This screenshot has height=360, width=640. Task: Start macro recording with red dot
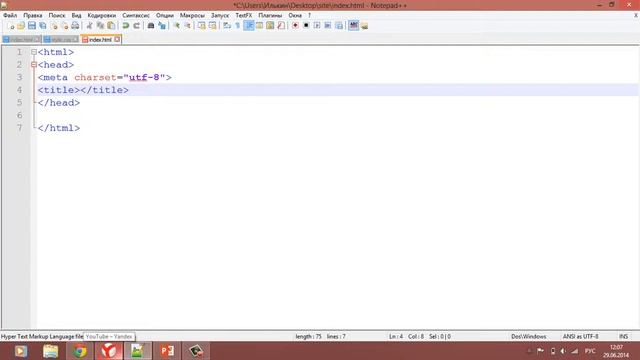click(295, 26)
